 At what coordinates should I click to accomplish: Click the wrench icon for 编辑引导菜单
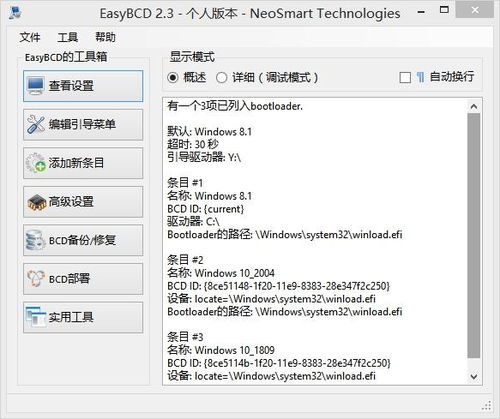pos(36,124)
